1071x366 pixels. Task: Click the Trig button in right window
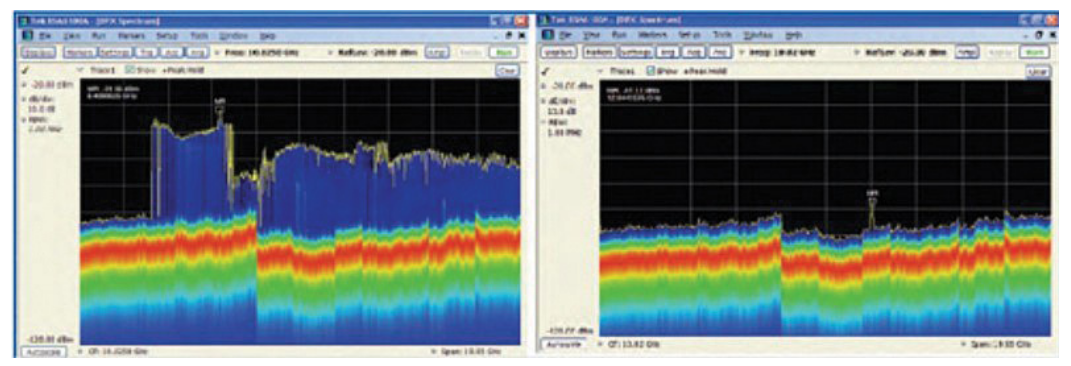667,52
